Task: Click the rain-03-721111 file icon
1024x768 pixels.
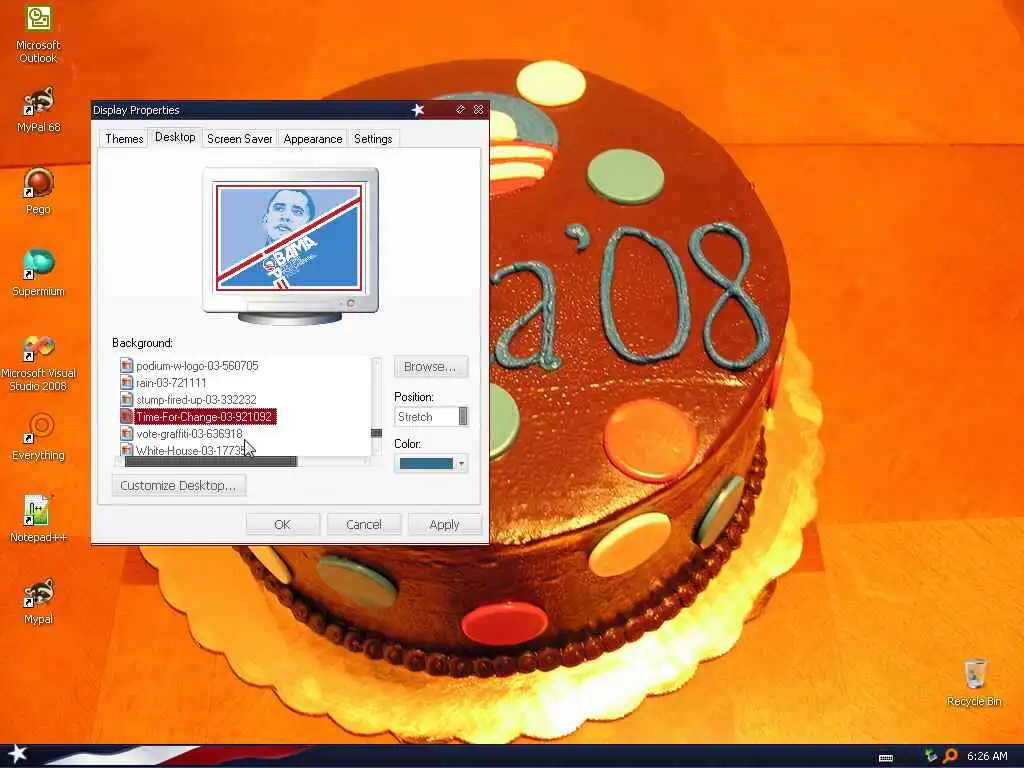Action: tap(127, 383)
